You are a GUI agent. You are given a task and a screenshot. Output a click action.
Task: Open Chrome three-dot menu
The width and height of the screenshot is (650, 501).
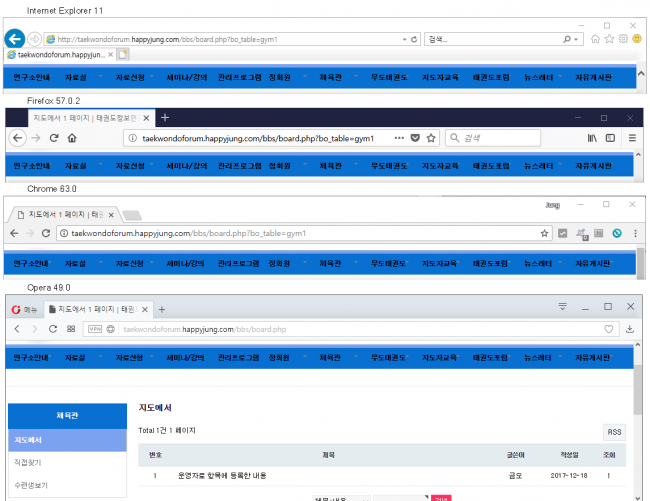(x=635, y=233)
